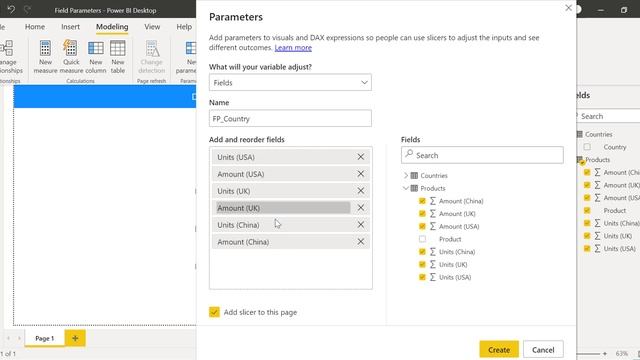The image size is (640, 360).
Task: Open the View ribbon tab
Action: (152, 27)
